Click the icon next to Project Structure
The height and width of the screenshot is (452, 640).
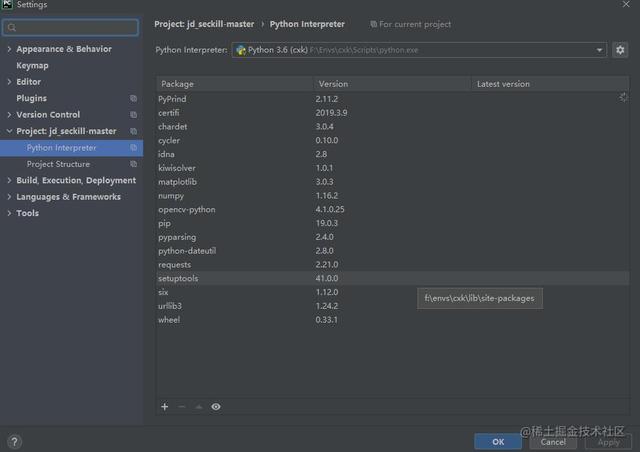coord(133,164)
